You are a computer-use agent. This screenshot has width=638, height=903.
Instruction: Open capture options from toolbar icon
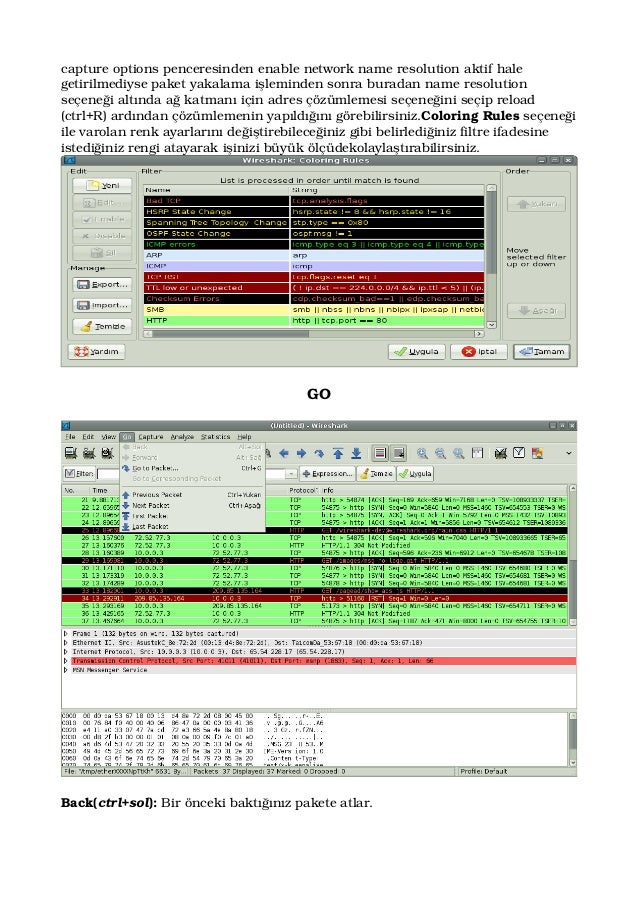tap(89, 453)
